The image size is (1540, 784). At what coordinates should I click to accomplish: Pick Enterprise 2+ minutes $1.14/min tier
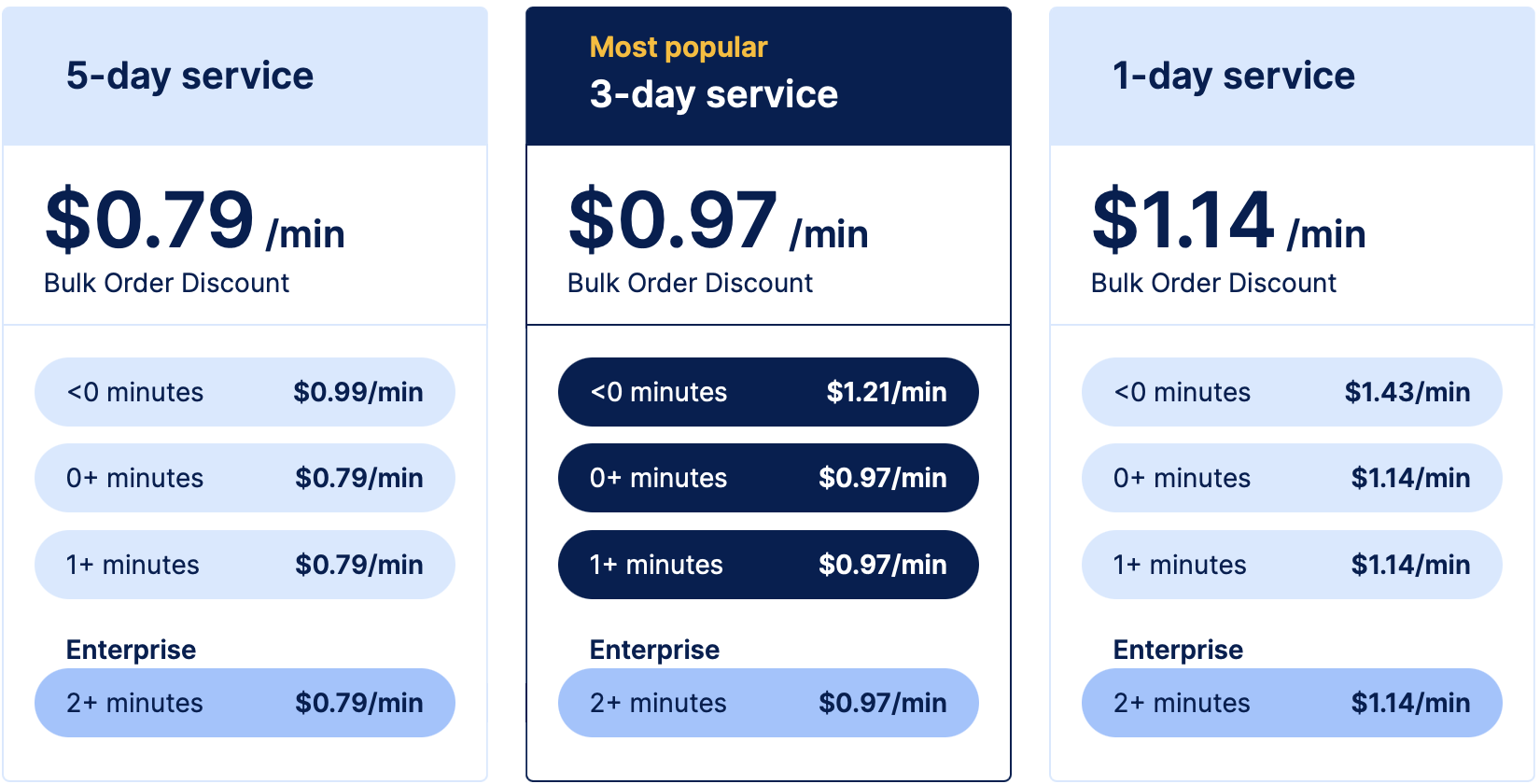click(x=1292, y=703)
